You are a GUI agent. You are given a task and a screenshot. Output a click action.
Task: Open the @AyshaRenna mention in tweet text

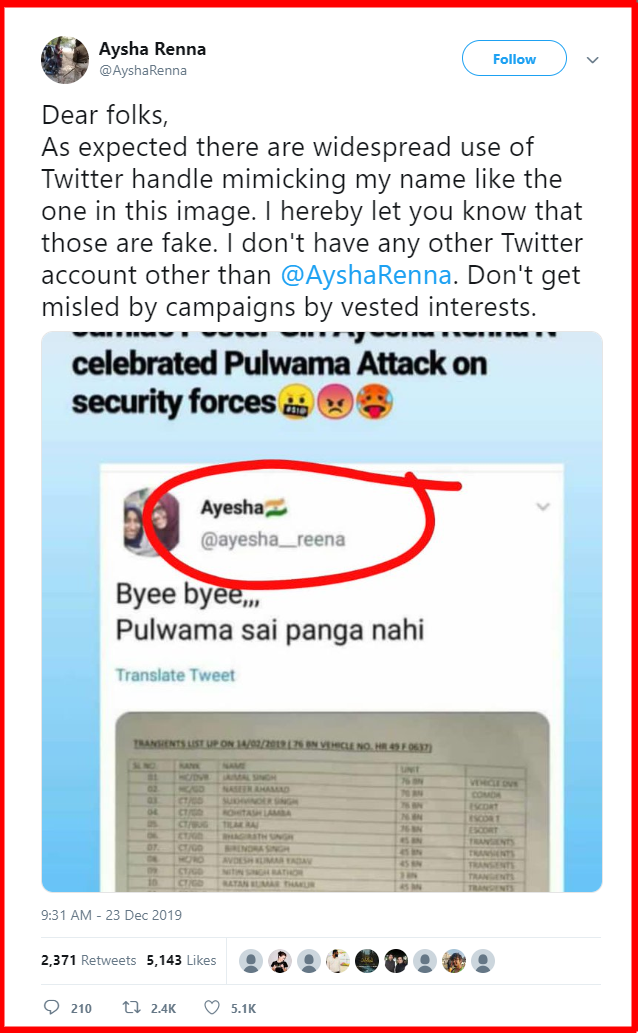point(366,275)
